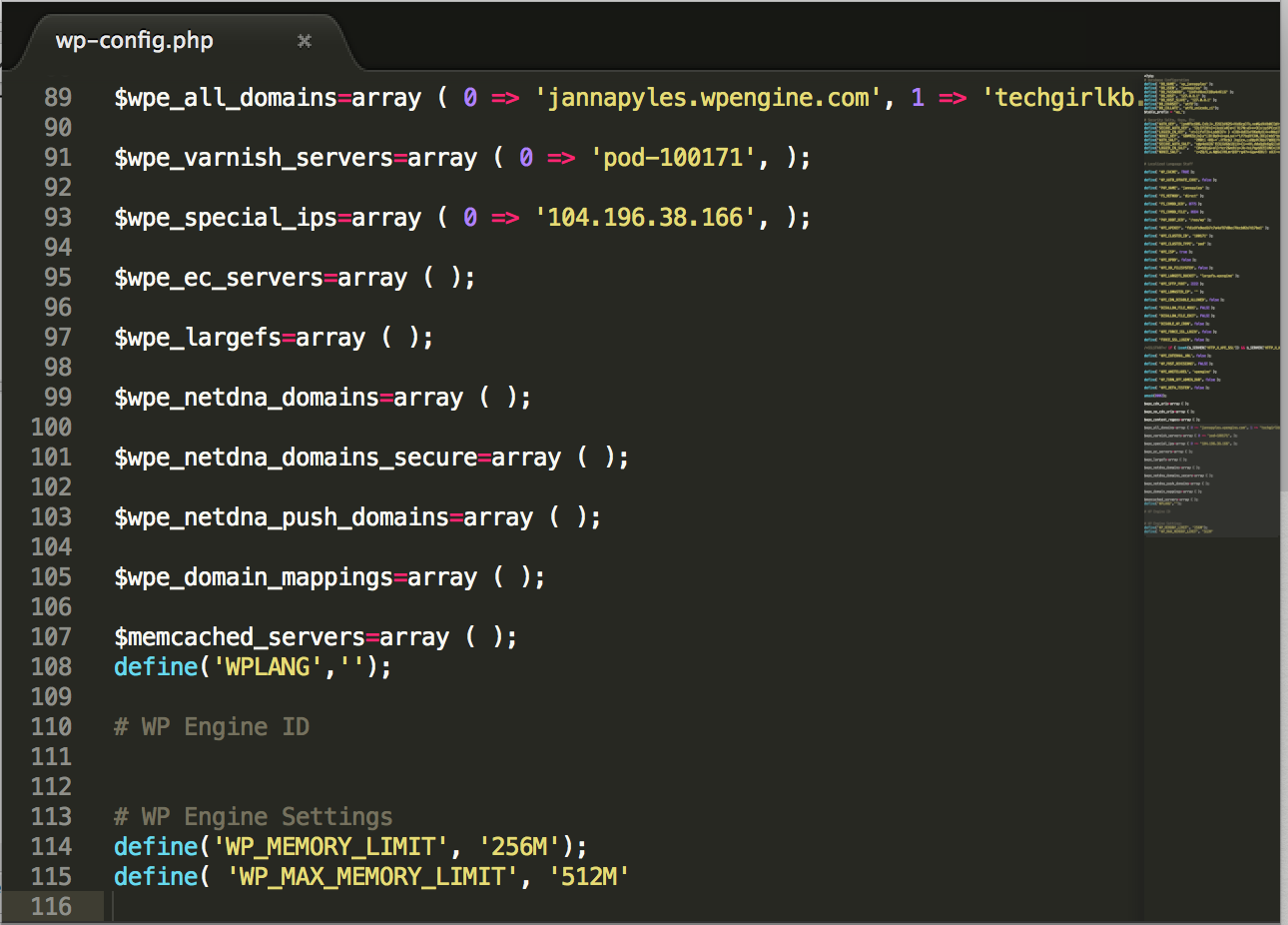Click the $wpe_largefs variable name
Image resolution: width=1288 pixels, height=925 pixels.
(198, 338)
